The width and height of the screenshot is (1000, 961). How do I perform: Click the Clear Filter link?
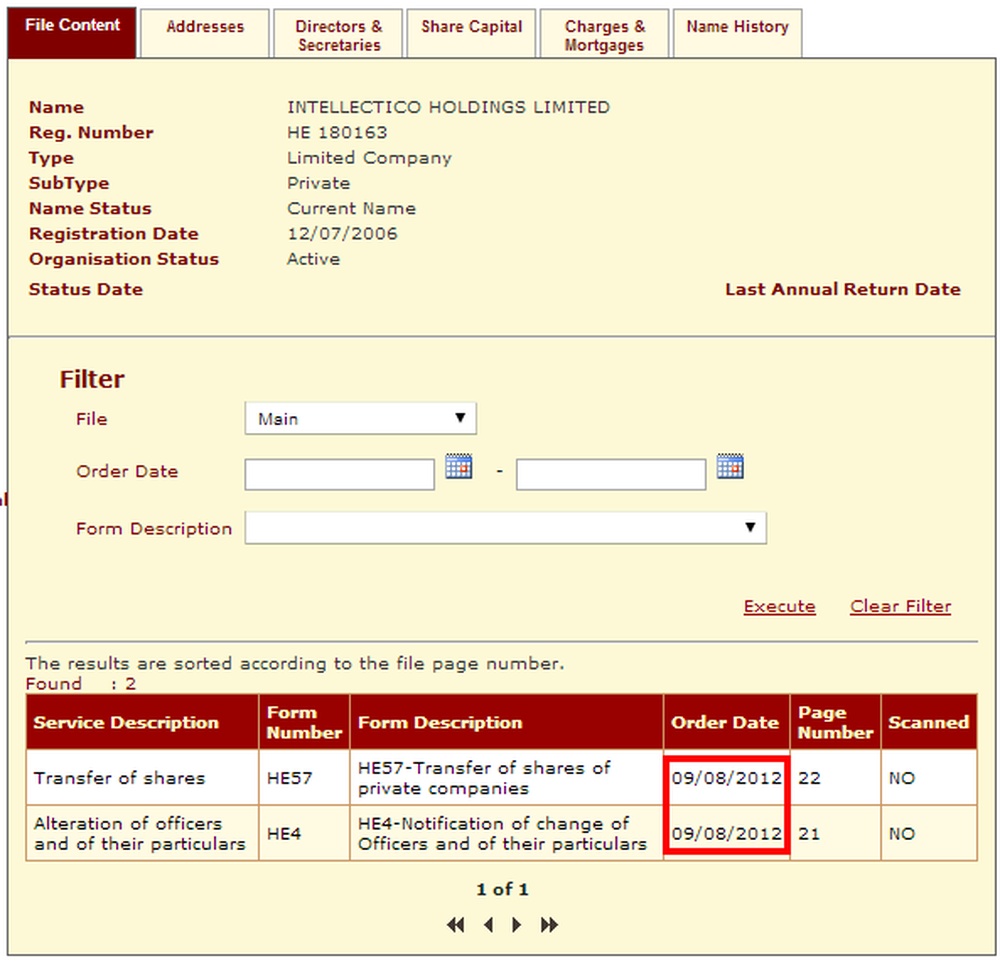coord(901,606)
